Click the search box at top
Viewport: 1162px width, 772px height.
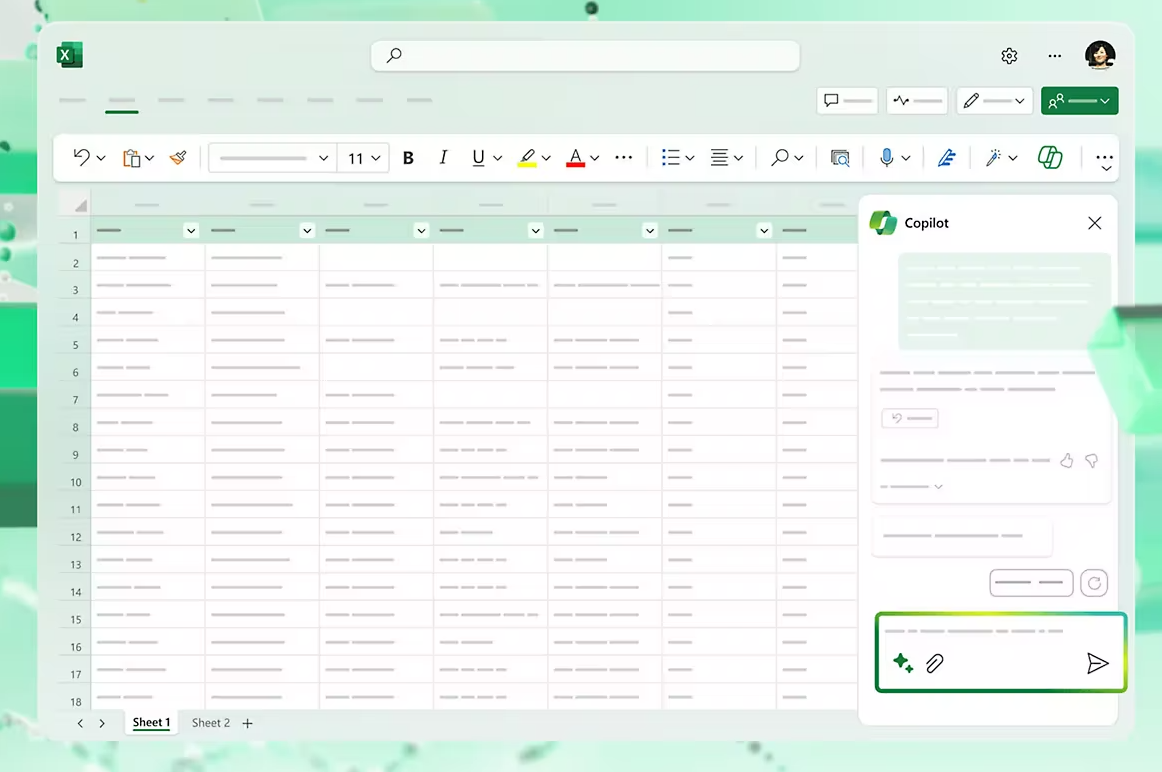point(585,56)
